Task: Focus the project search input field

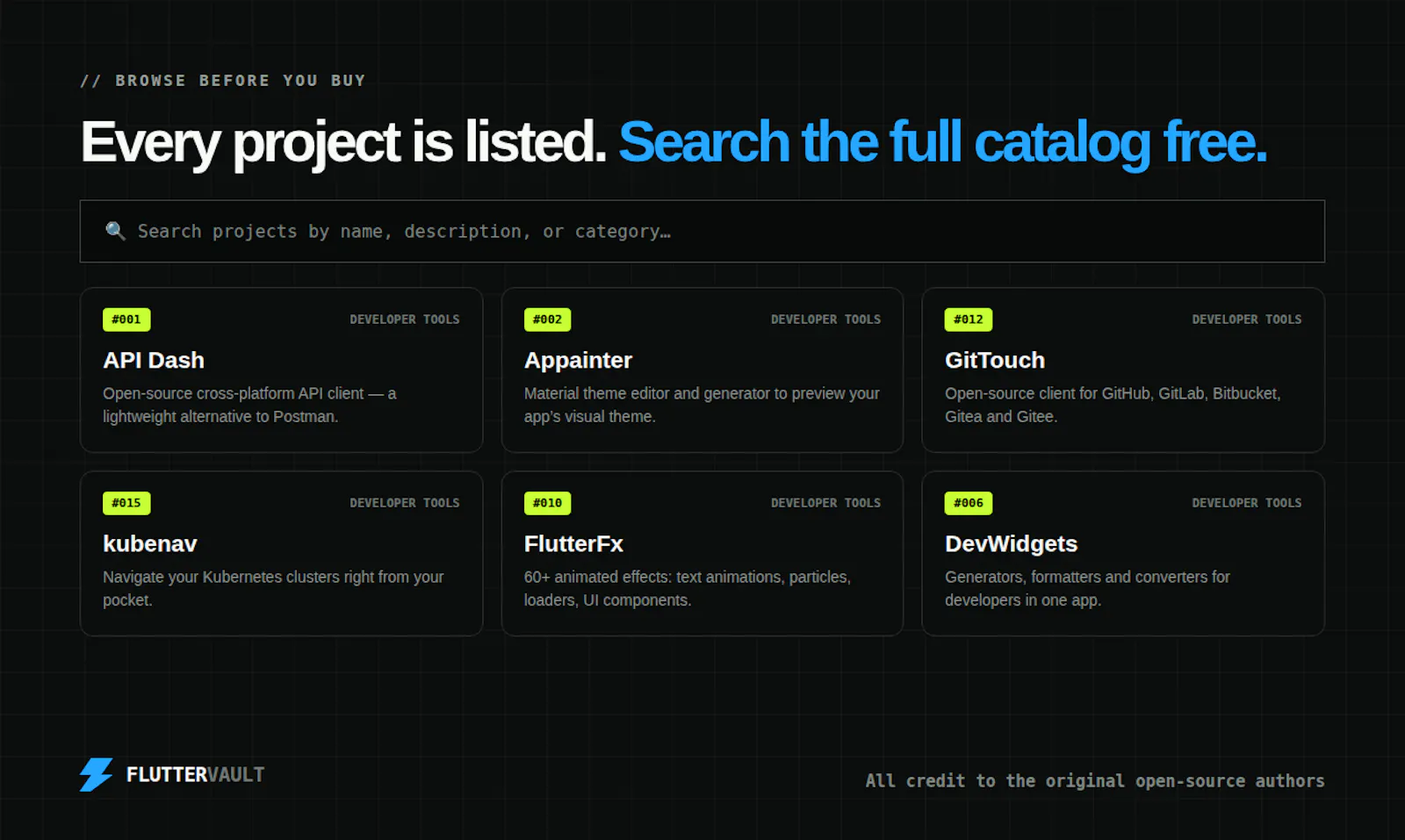Action: (x=702, y=231)
